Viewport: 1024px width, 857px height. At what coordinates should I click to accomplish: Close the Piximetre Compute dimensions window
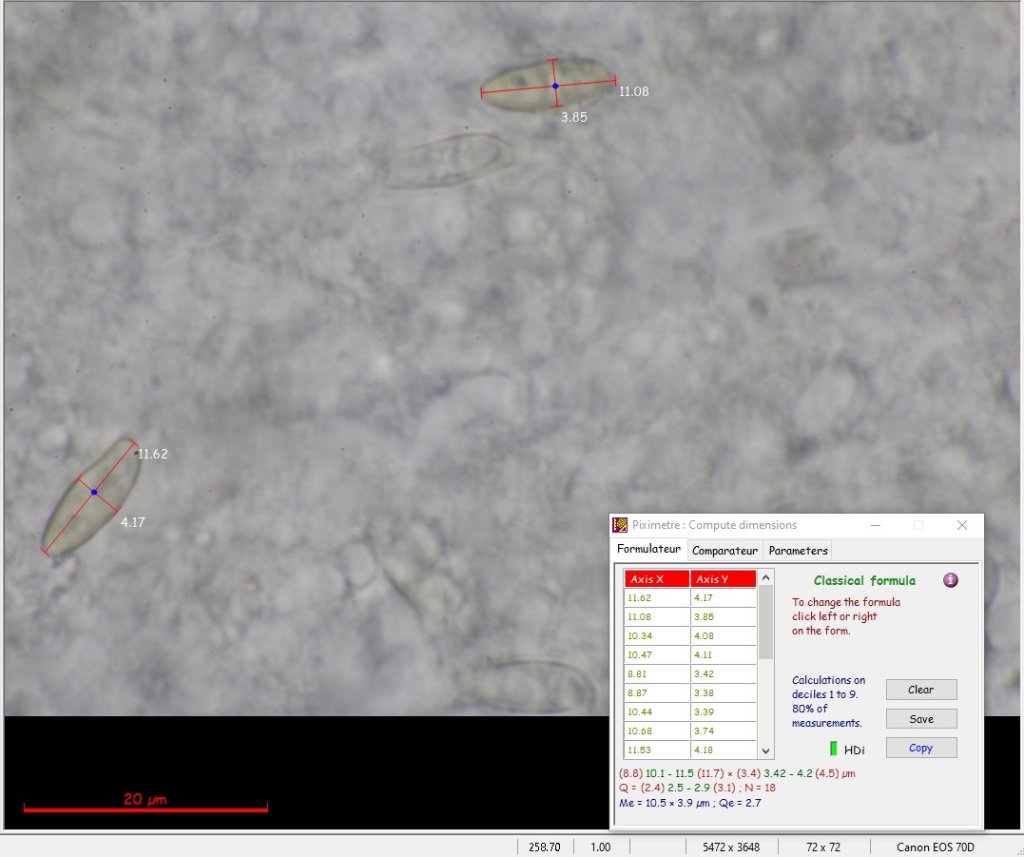[962, 525]
